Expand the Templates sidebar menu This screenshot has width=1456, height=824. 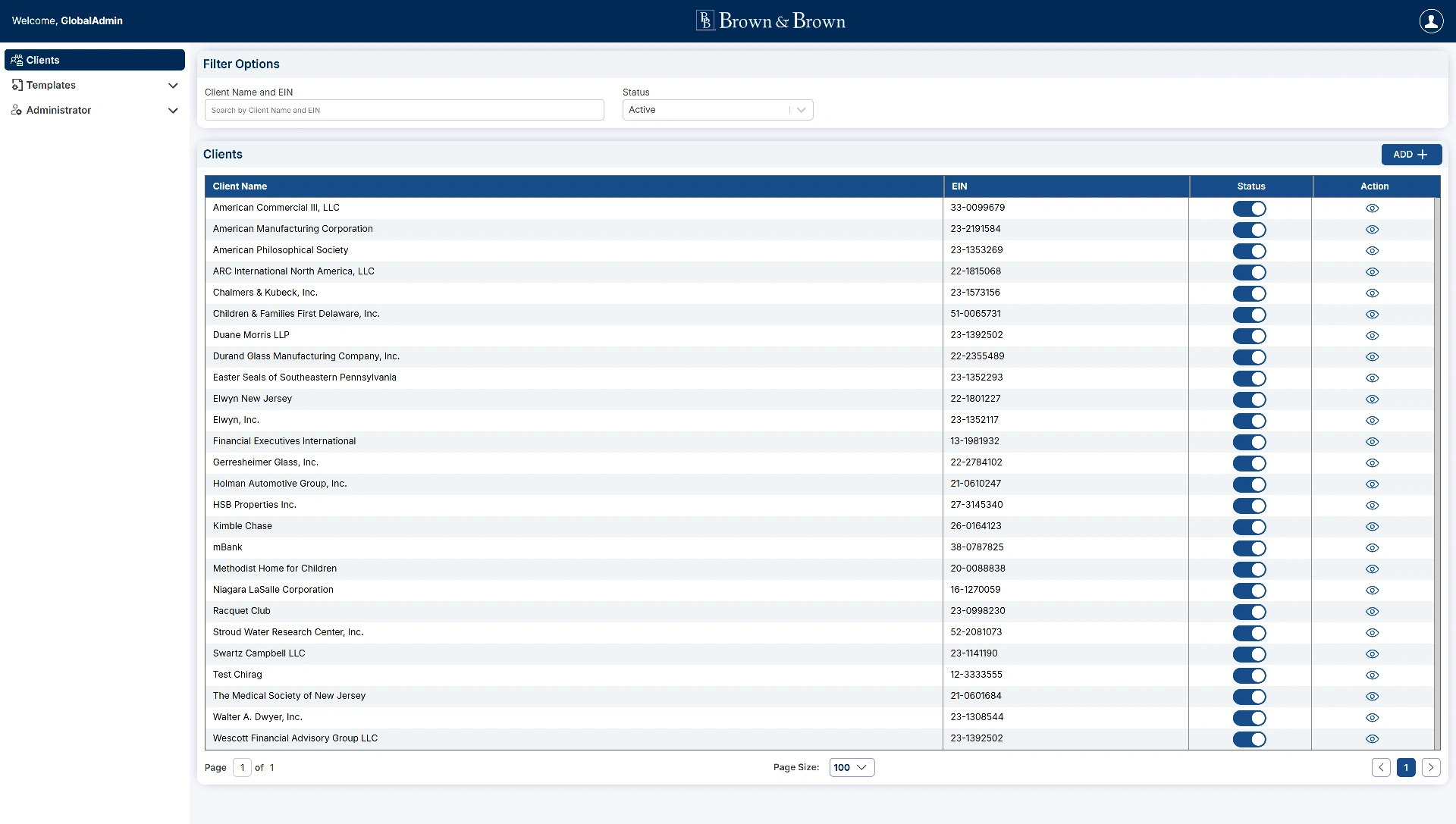point(95,86)
